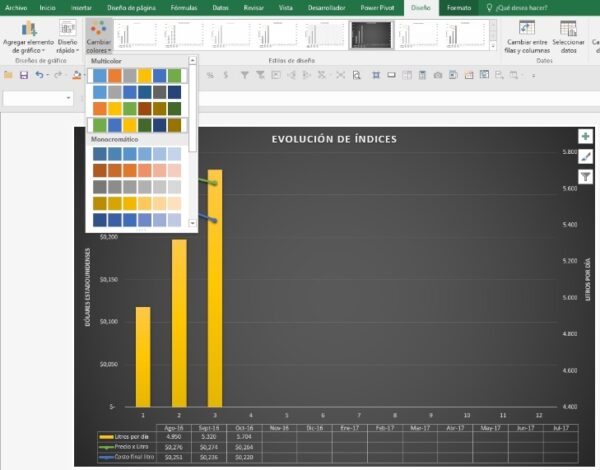
Task: Select the dark chart style thumbnail
Action: click(370, 35)
